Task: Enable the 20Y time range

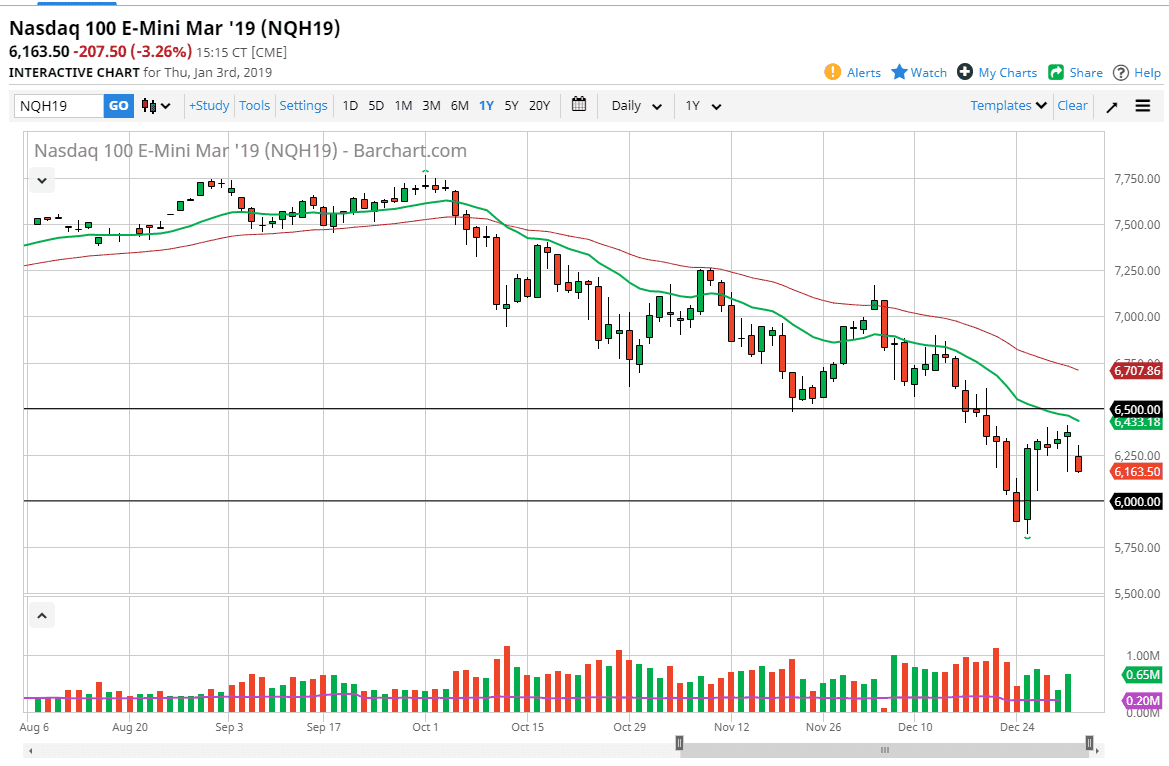Action: pos(539,105)
